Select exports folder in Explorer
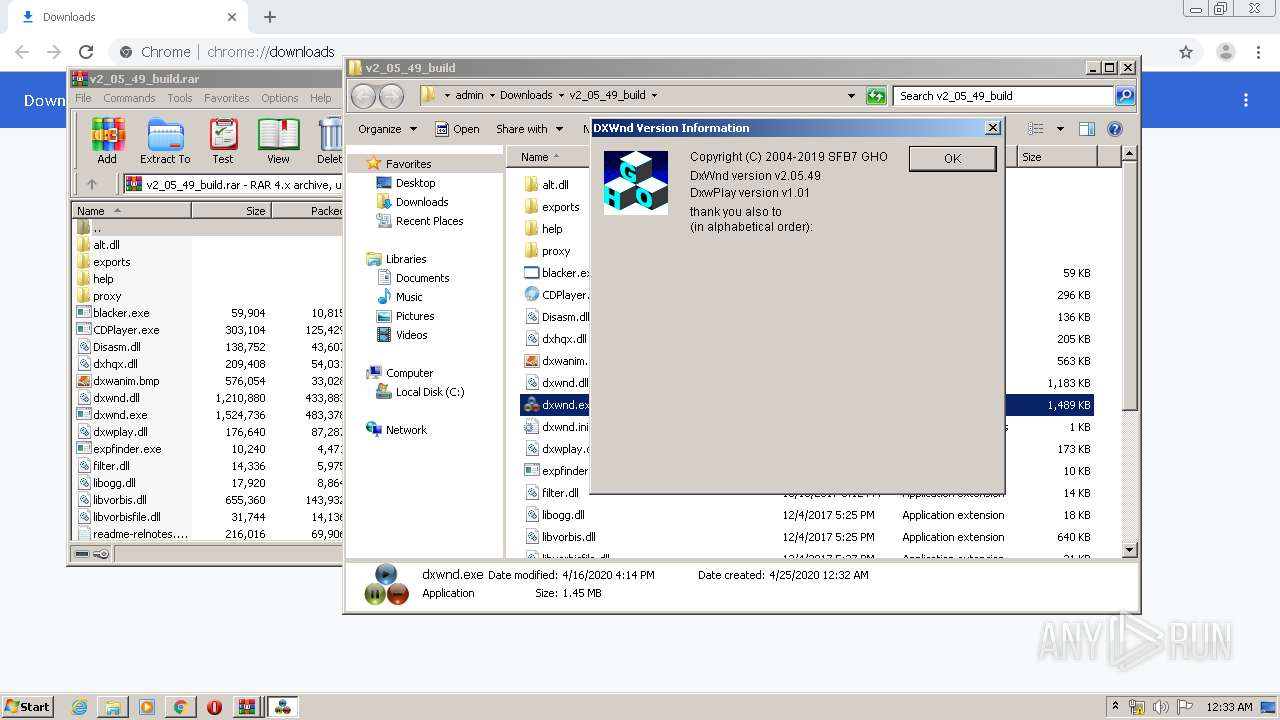 [x=552, y=207]
